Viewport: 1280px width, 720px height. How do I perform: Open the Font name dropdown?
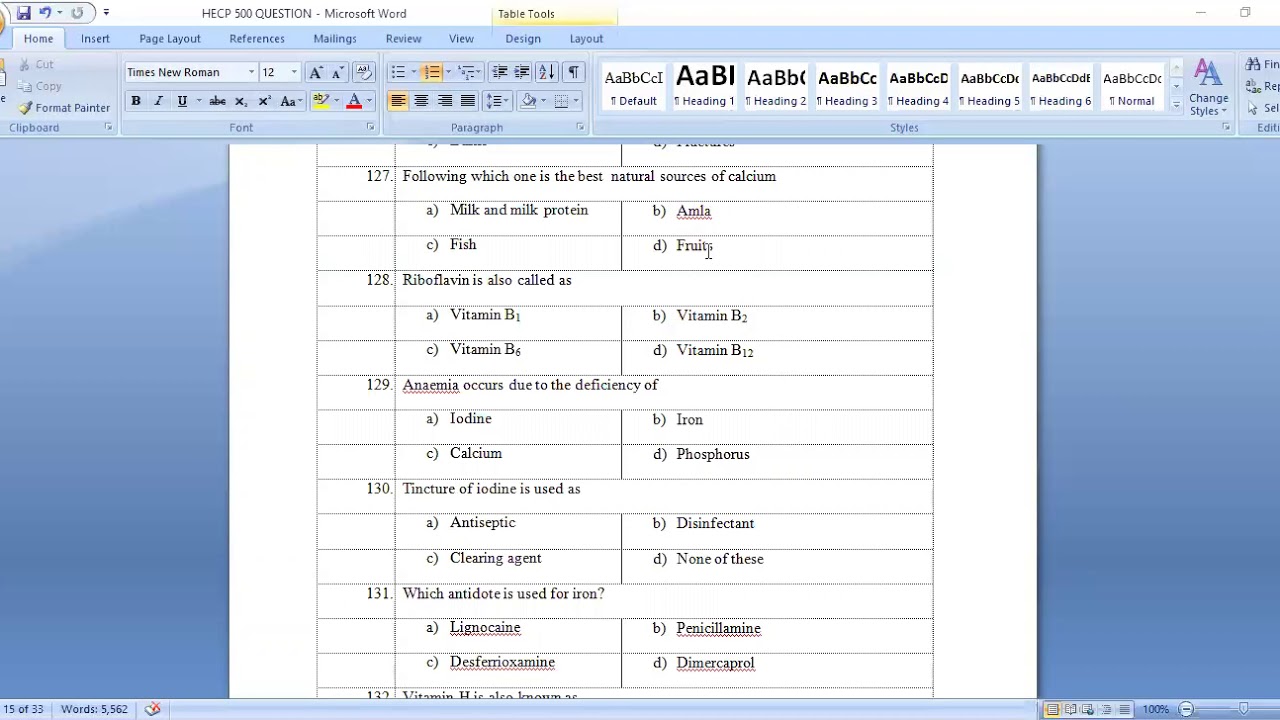pyautogui.click(x=251, y=72)
